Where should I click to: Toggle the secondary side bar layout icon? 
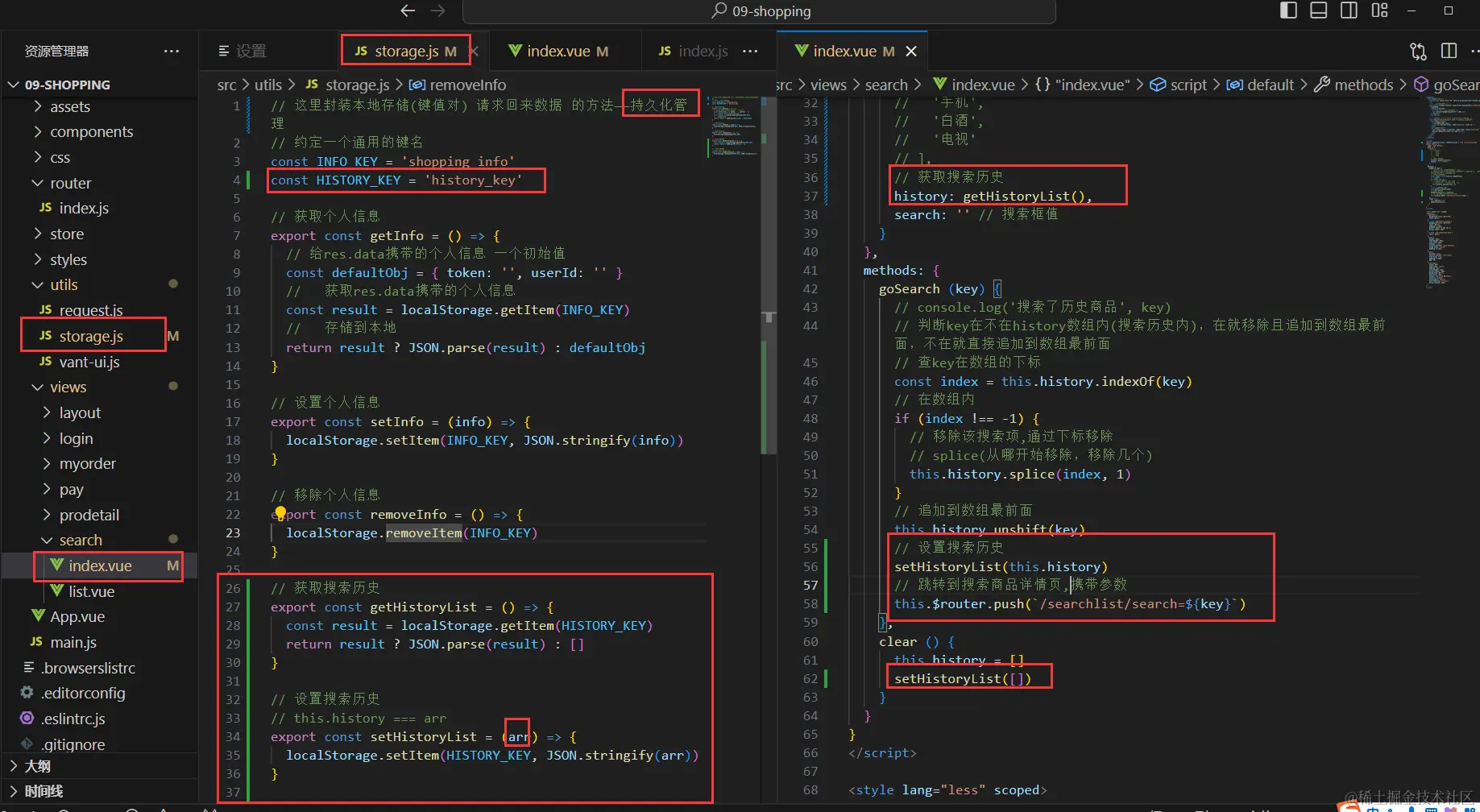1349,10
